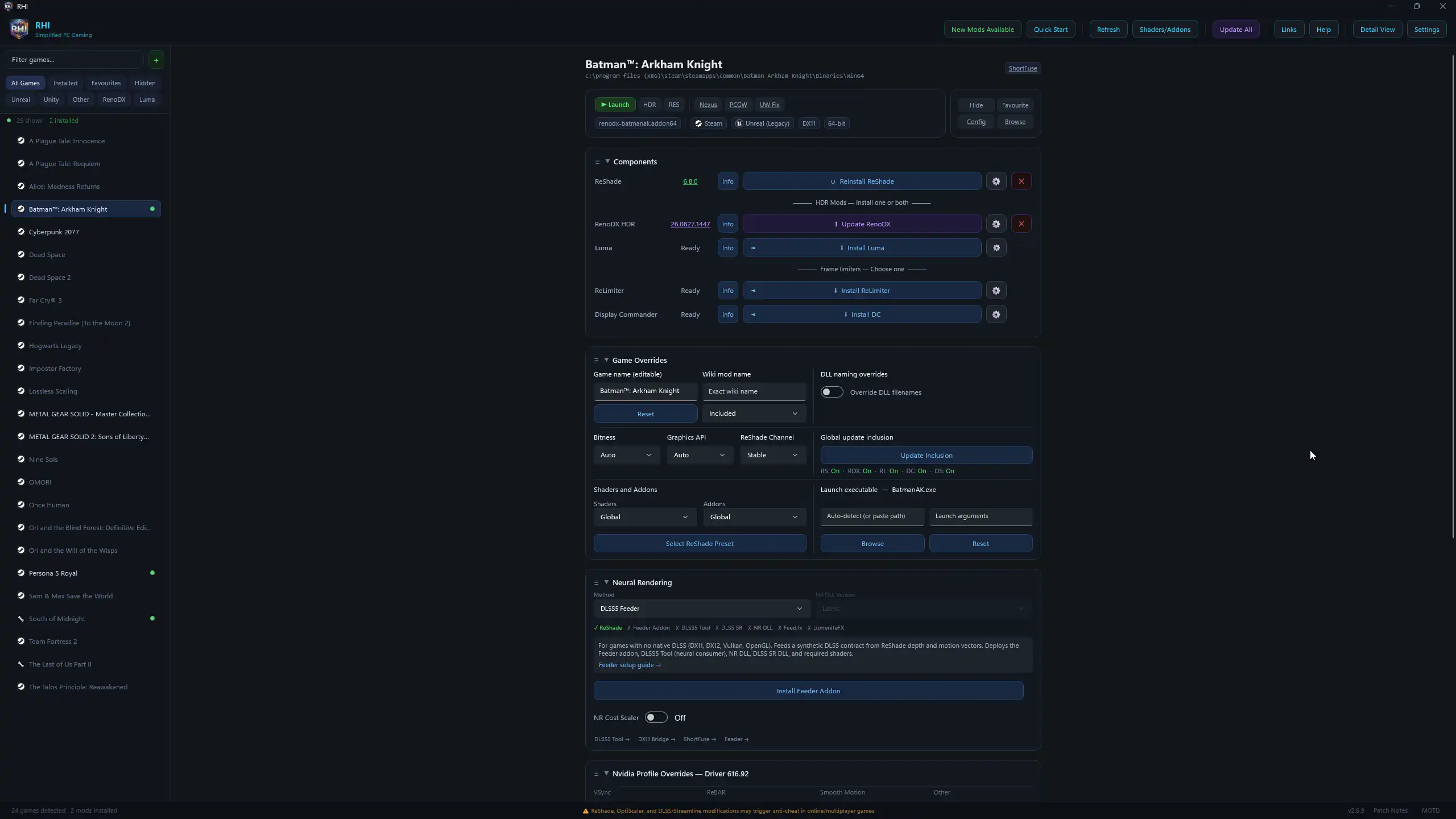1456x819 pixels.
Task: Click Update All in top bar
Action: [x=1235, y=30]
